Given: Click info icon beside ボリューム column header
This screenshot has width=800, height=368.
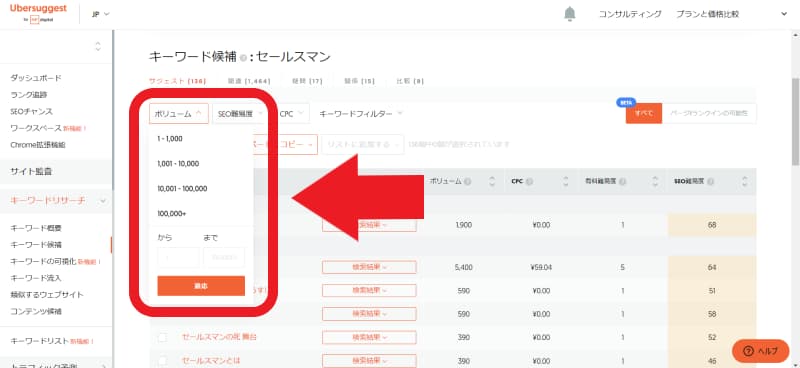Looking at the screenshot, I should 468,181.
